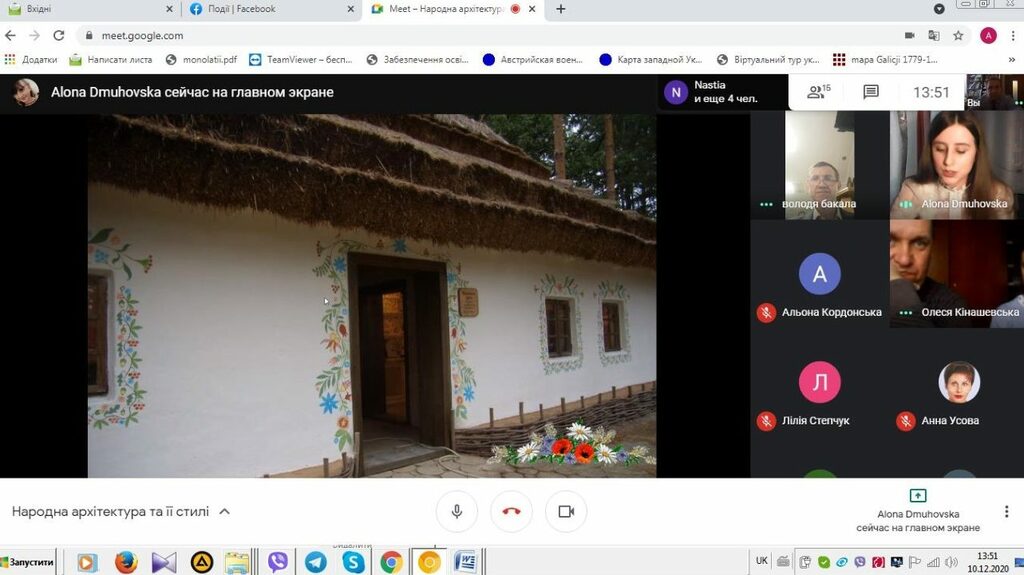
Task: Click the translate page icon in address bar
Action: click(933, 35)
